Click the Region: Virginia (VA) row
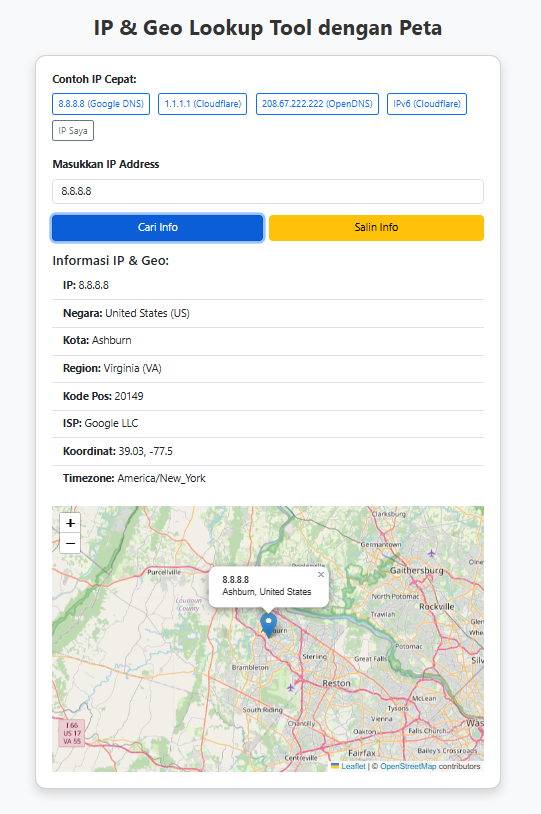The image size is (541, 814). click(x=268, y=369)
